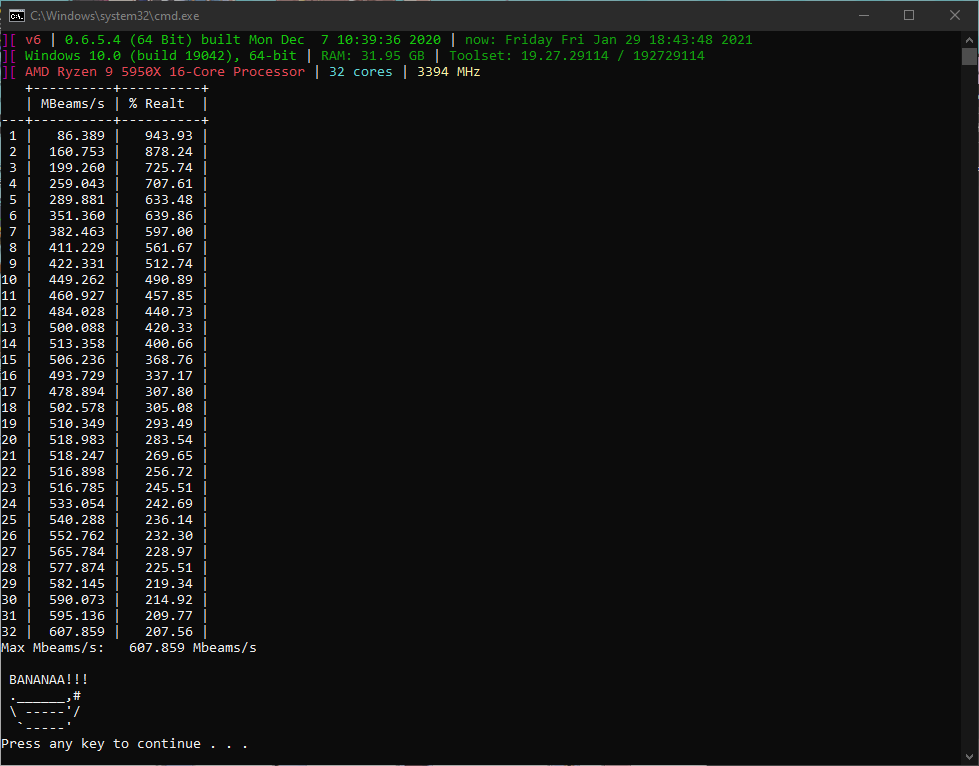Click the window title C:\Windows\system32\cmd.exe

115,16
